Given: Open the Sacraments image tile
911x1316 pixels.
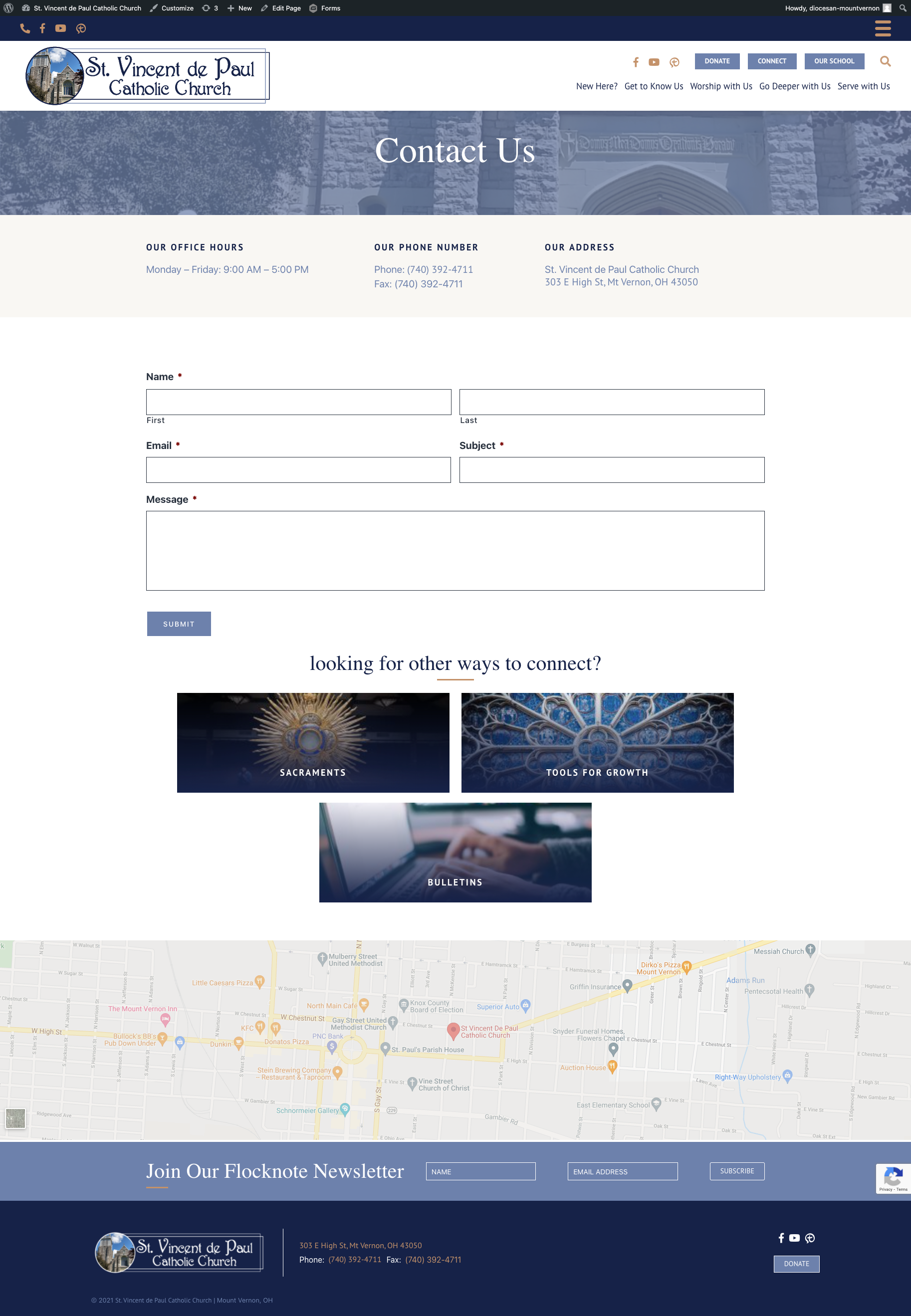Looking at the screenshot, I should pyautogui.click(x=313, y=742).
